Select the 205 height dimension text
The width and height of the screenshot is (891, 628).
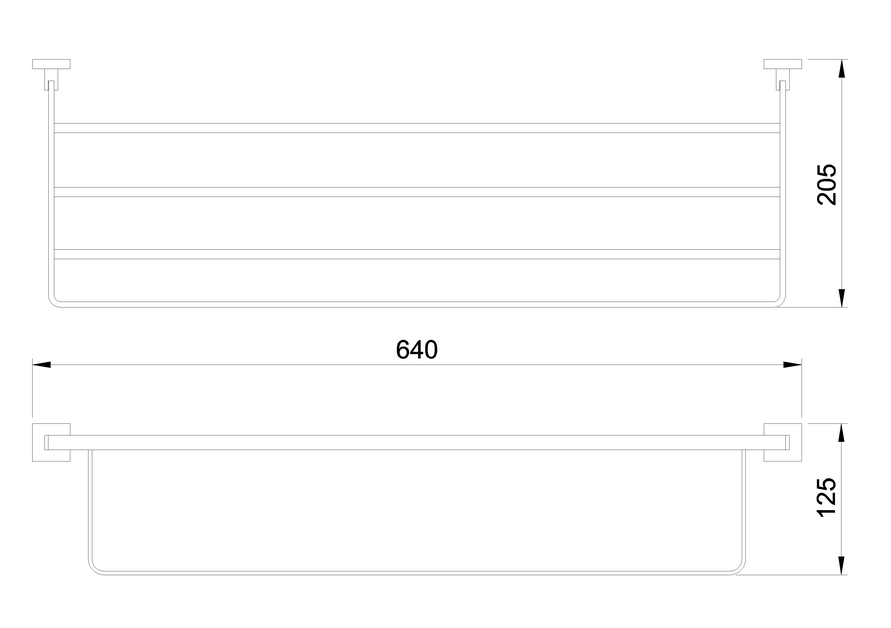(x=827, y=184)
